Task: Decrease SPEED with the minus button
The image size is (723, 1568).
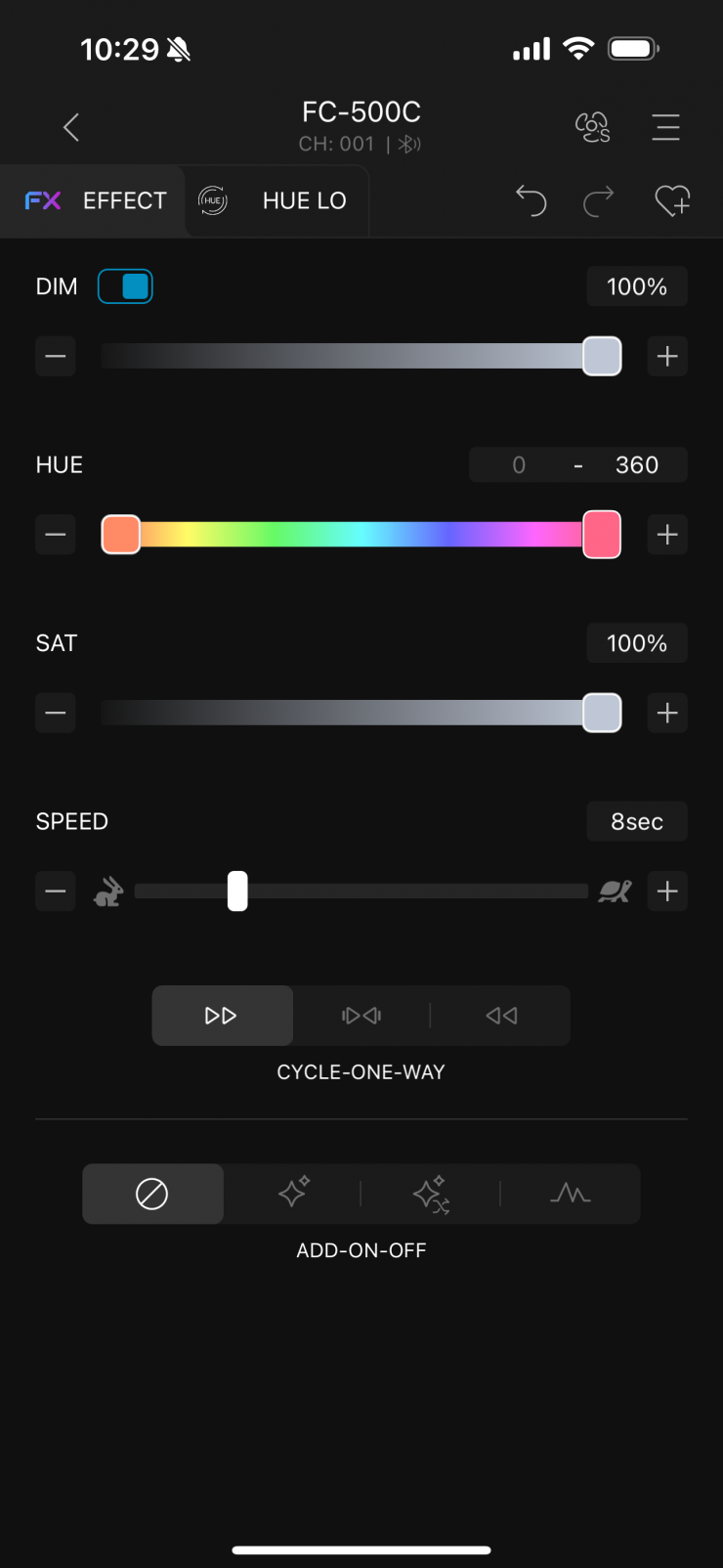Action: tap(56, 892)
